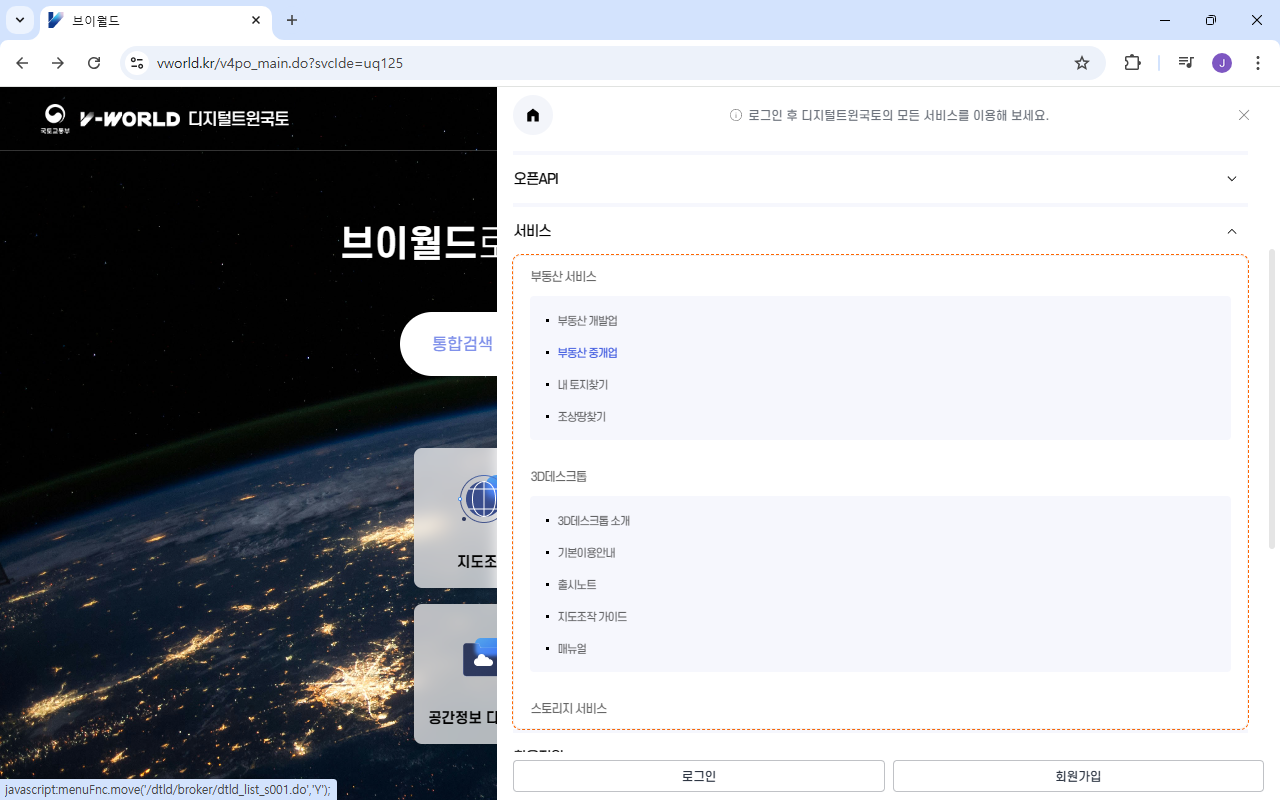Click the side menu vertical scrollbar
1280x800 pixels.
coord(1272,399)
